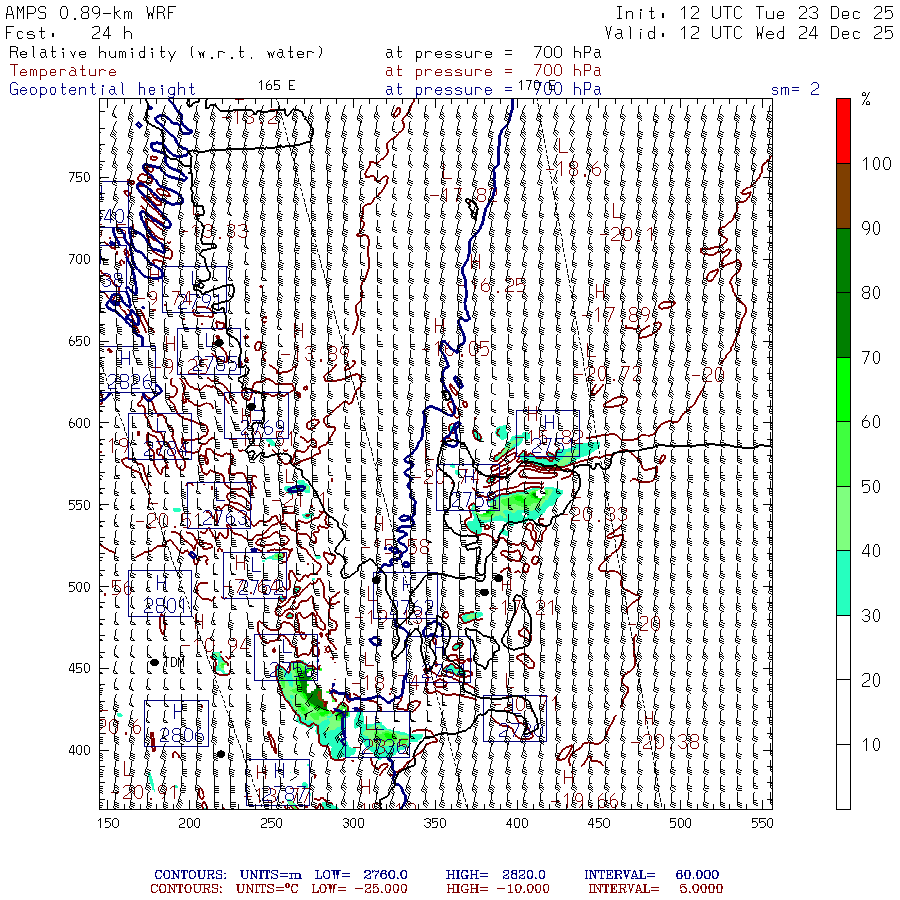Click the '-19.66' temperature label at the bottom
This screenshot has height=900, width=900.
[x=584, y=801]
